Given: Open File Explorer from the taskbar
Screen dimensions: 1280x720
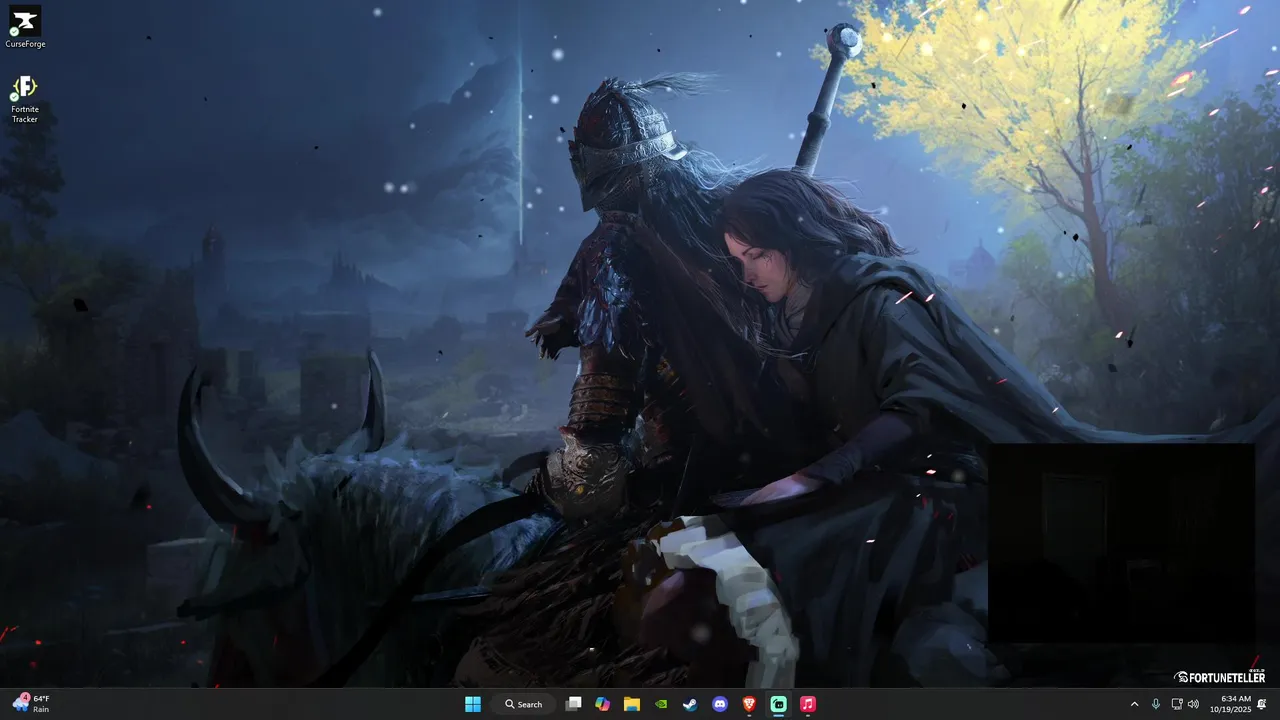Looking at the screenshot, I should tap(632, 704).
